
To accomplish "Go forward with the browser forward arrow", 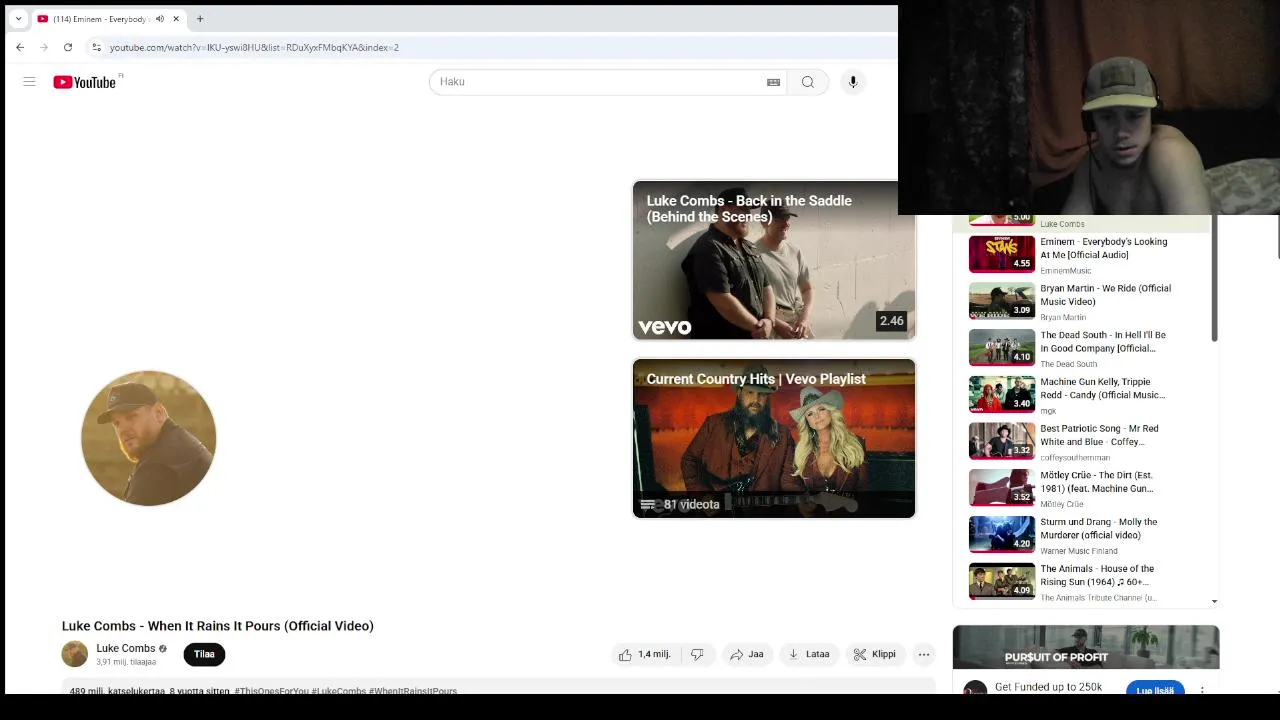I will 44,47.
